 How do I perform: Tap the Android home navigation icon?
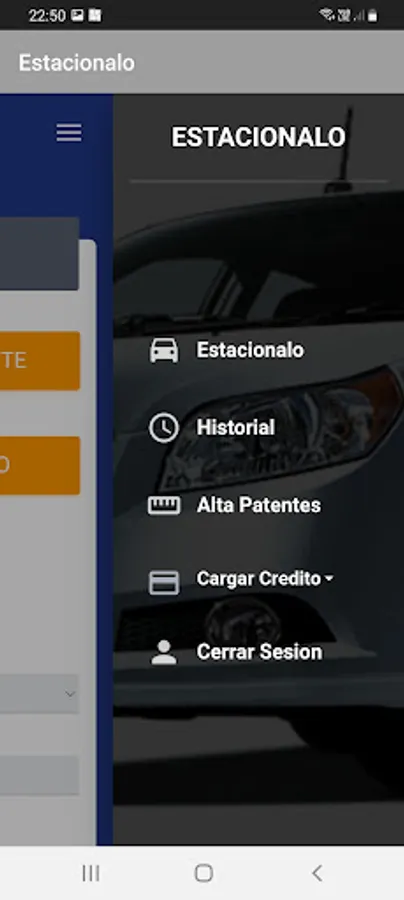point(204,873)
